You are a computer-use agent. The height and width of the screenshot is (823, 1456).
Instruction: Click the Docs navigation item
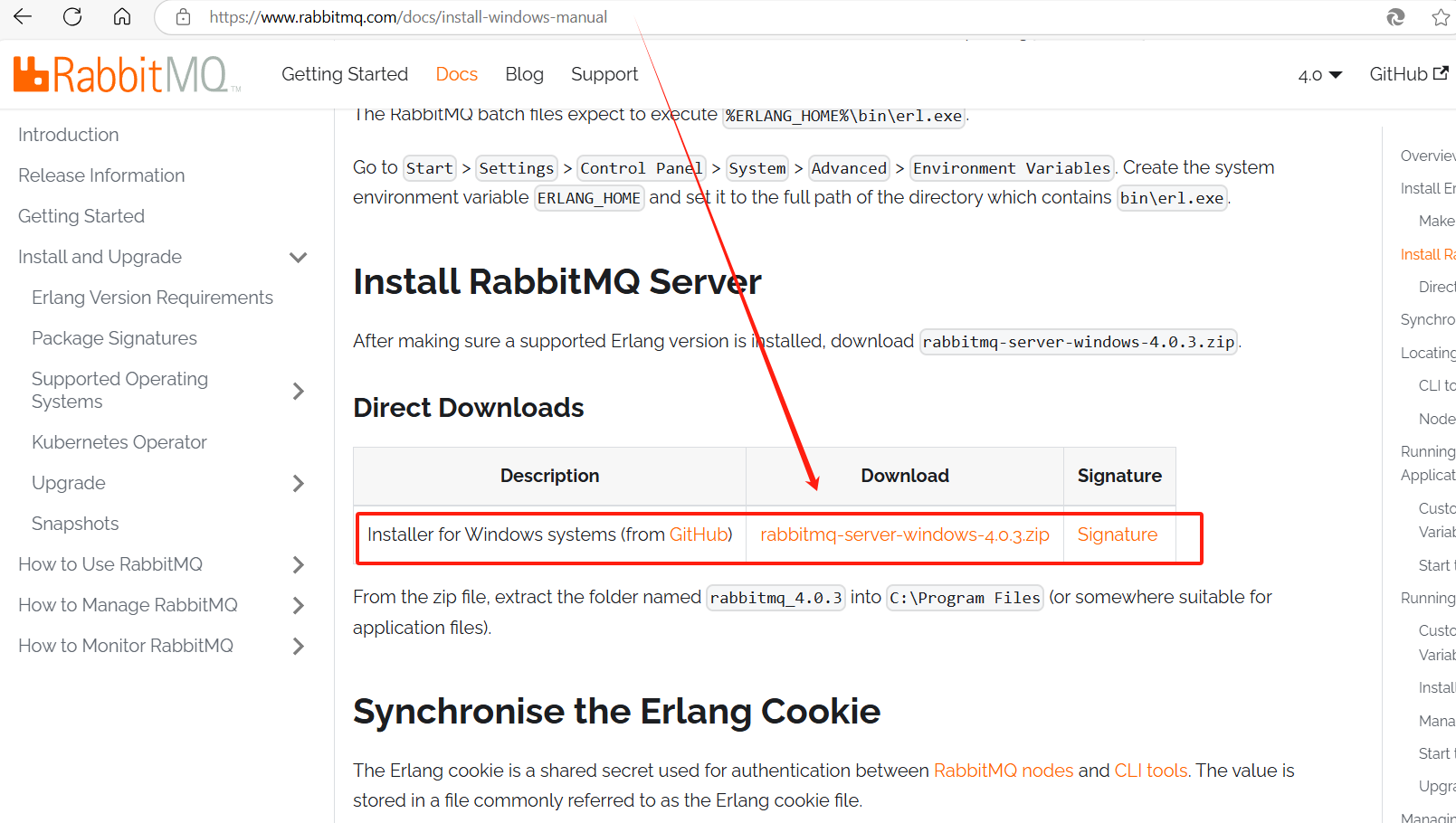456,74
